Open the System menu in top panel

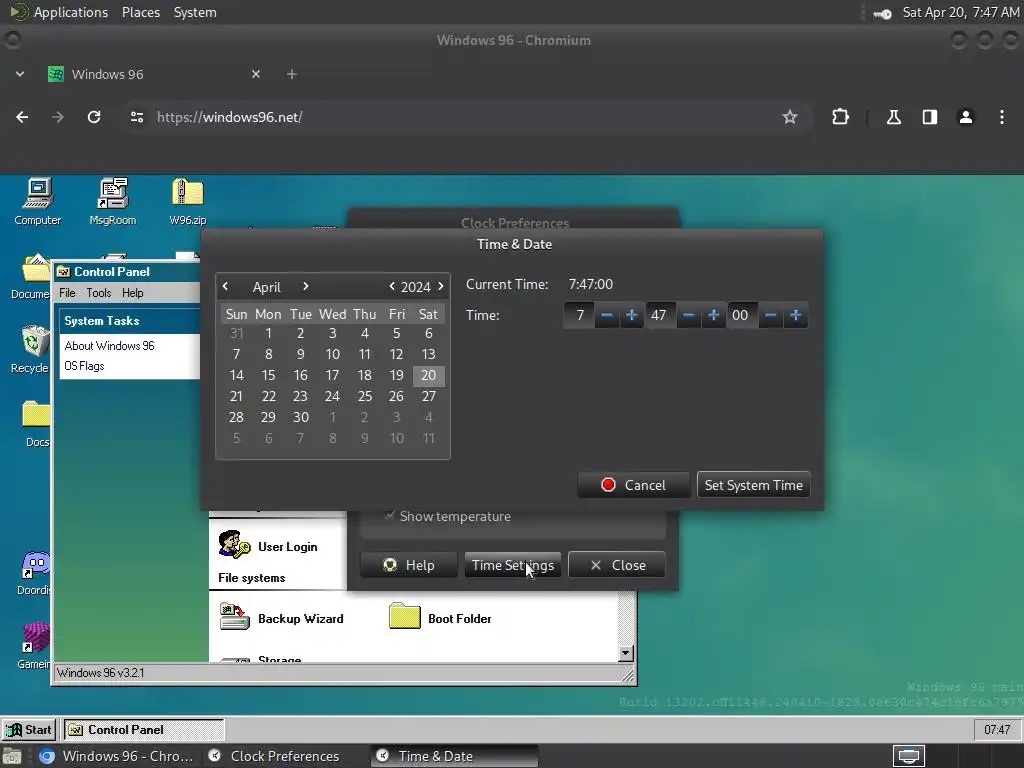click(195, 12)
